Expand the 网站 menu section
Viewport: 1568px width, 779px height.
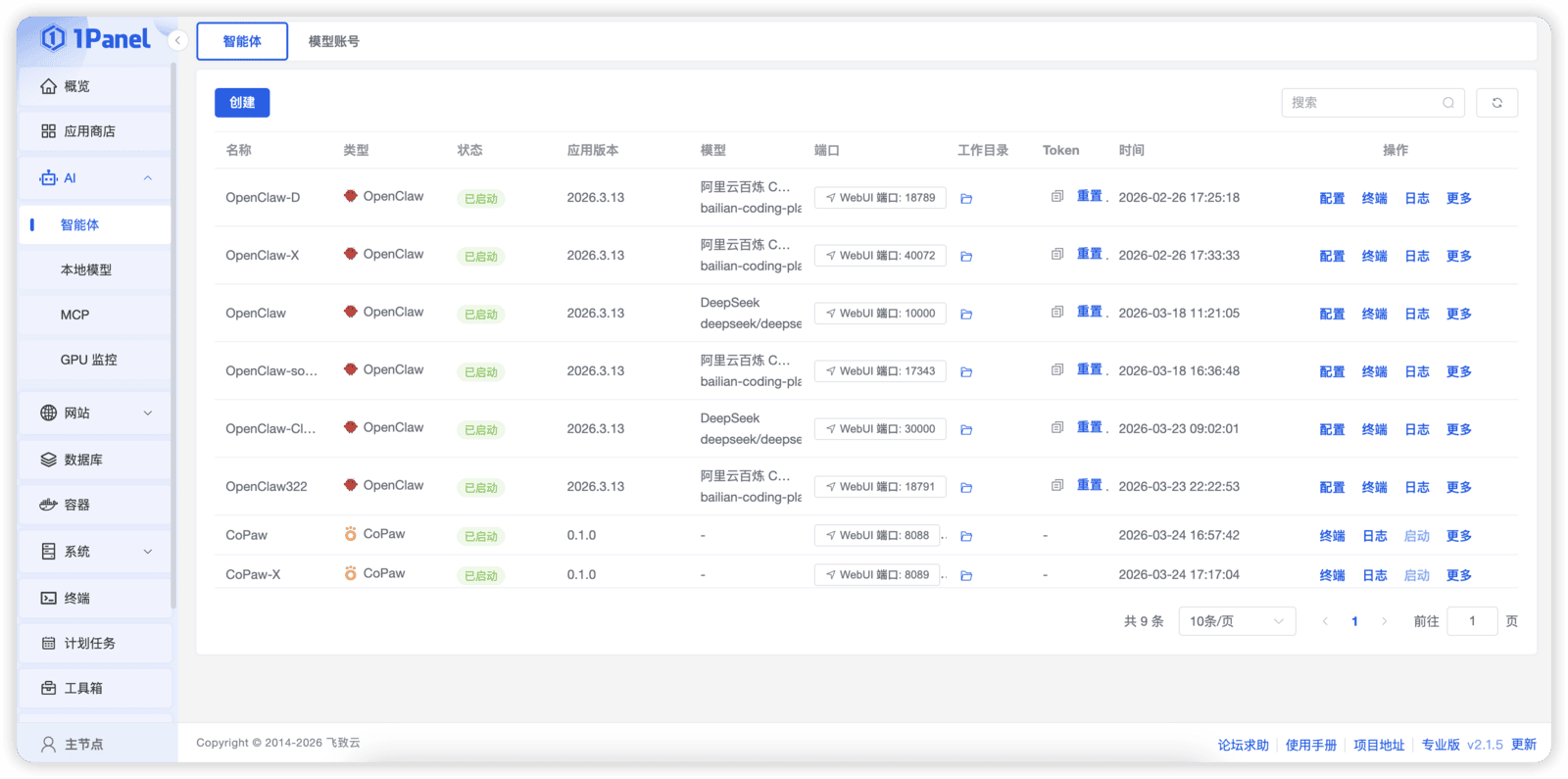pos(95,413)
